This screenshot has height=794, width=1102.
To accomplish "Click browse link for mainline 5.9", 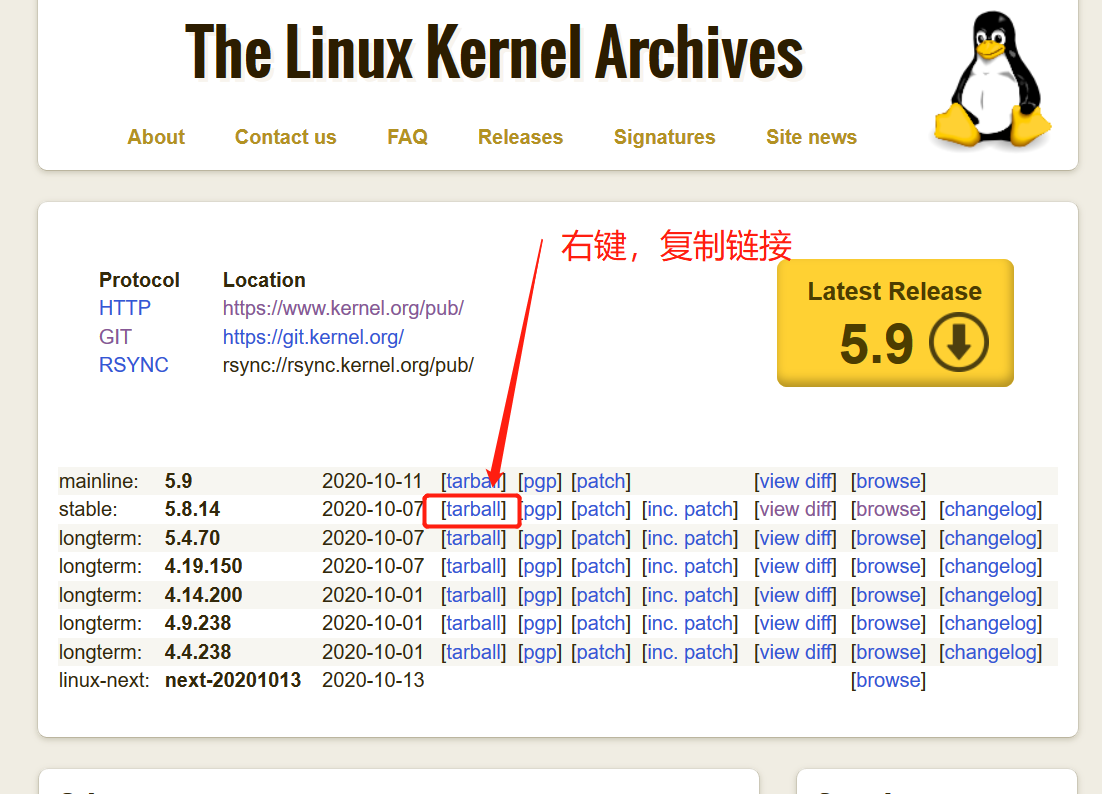I will point(888,481).
